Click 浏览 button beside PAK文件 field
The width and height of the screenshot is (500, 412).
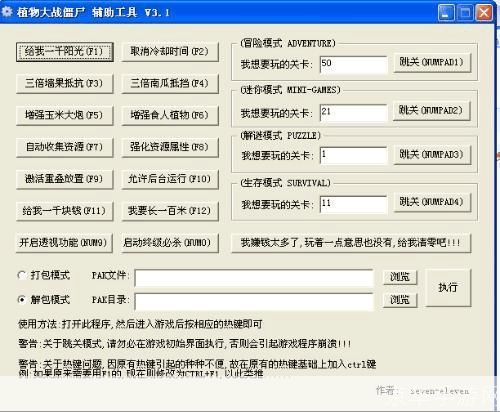(x=400, y=277)
